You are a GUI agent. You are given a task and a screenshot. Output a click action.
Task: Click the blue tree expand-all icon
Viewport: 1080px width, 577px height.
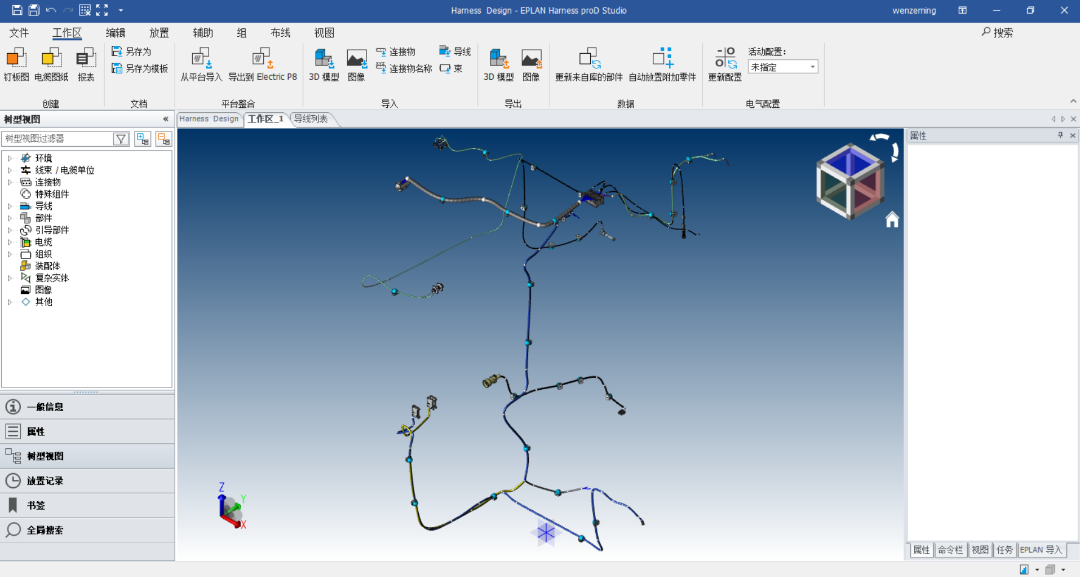[143, 138]
